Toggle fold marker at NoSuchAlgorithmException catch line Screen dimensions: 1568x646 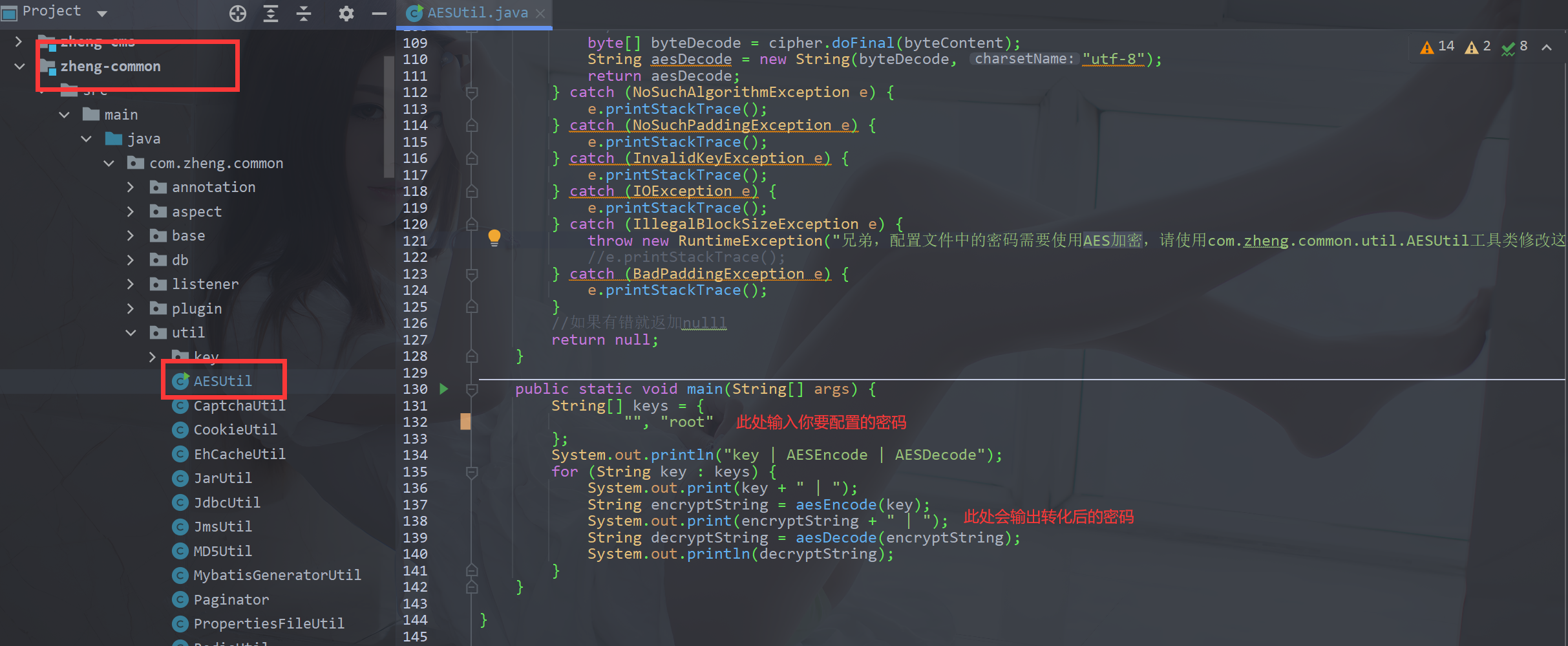tap(472, 92)
